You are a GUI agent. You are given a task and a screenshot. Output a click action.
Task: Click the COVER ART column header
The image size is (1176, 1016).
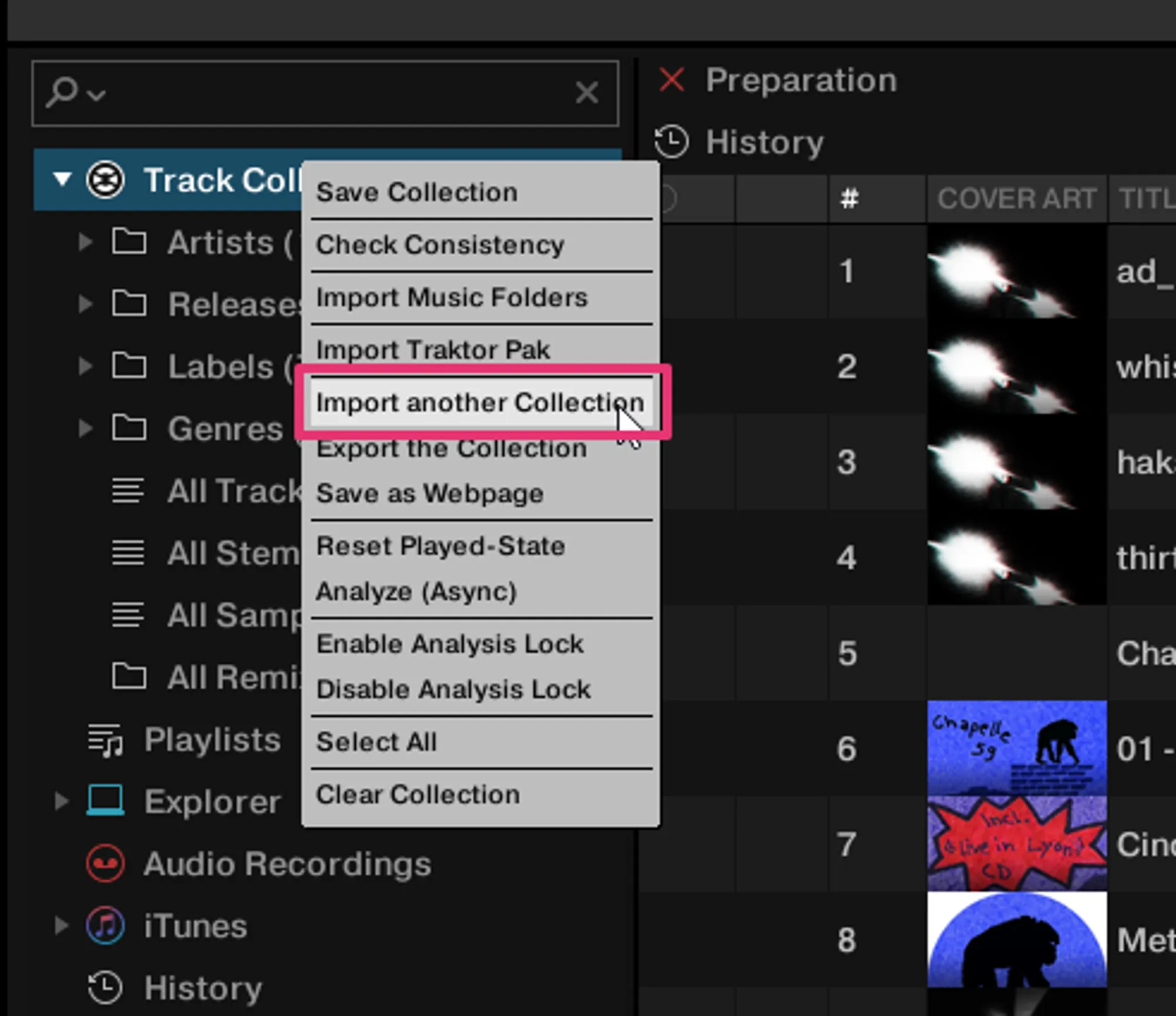click(1017, 199)
